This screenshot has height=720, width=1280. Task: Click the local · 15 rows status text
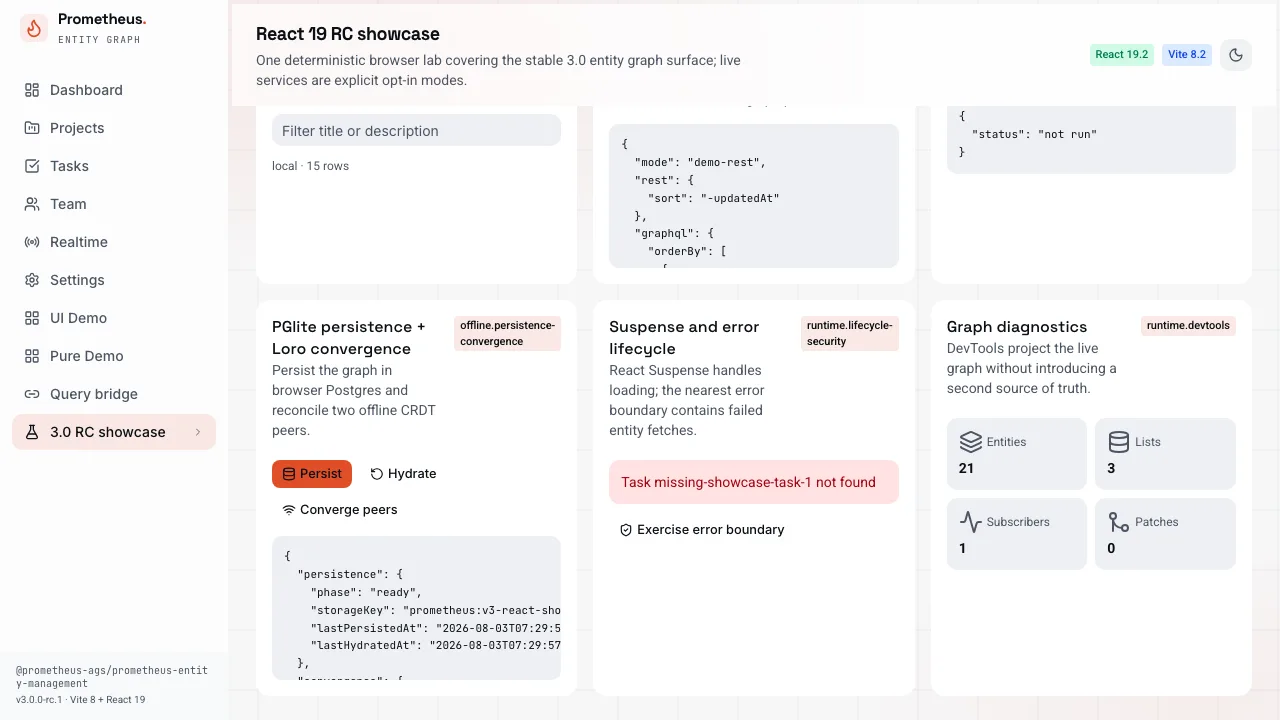point(310,166)
